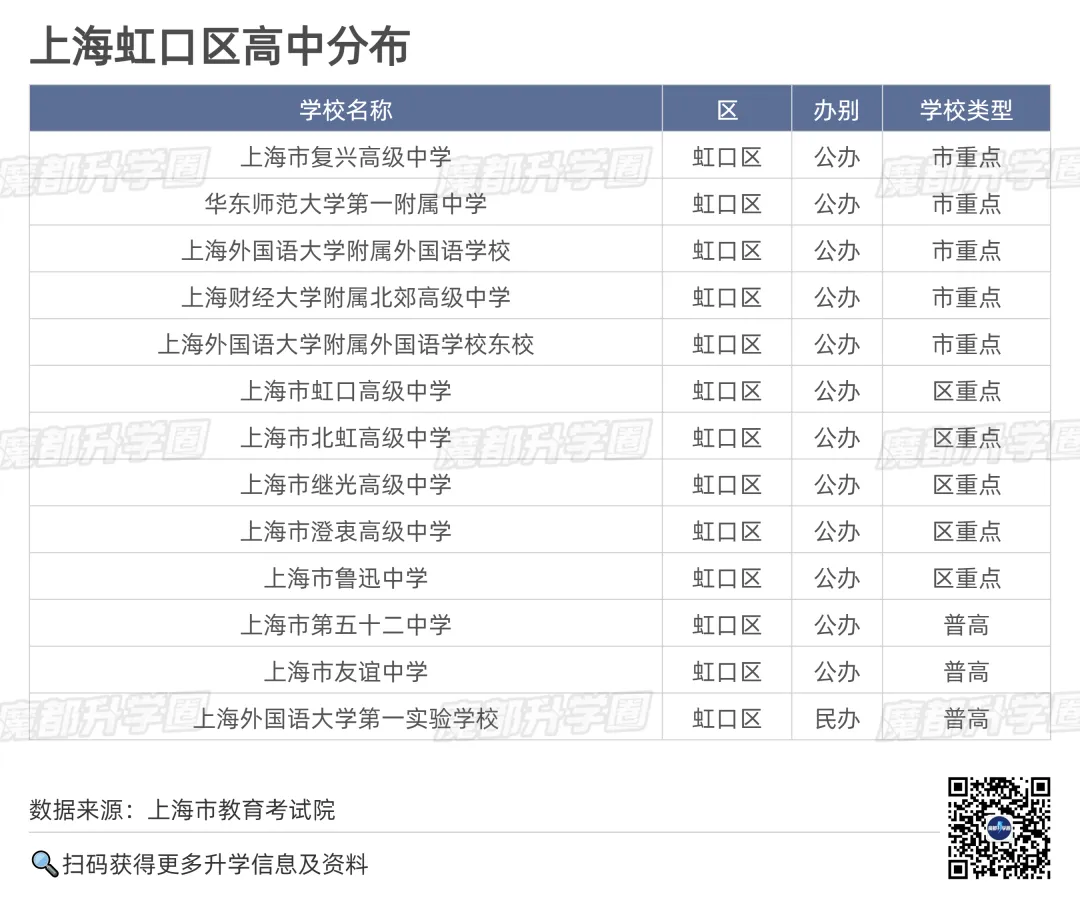Select 上海外国语大学附属外国语学校东校 cell

tap(346, 344)
